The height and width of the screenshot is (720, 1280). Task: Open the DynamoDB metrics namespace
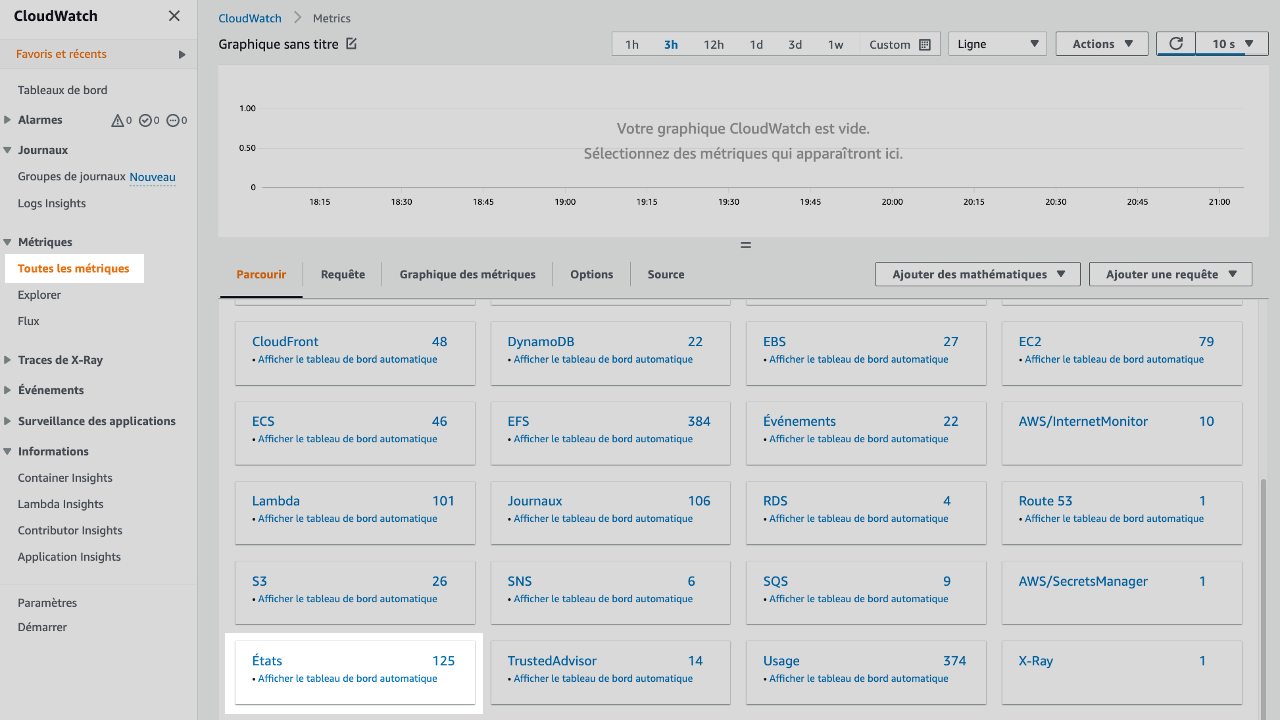tap(541, 341)
